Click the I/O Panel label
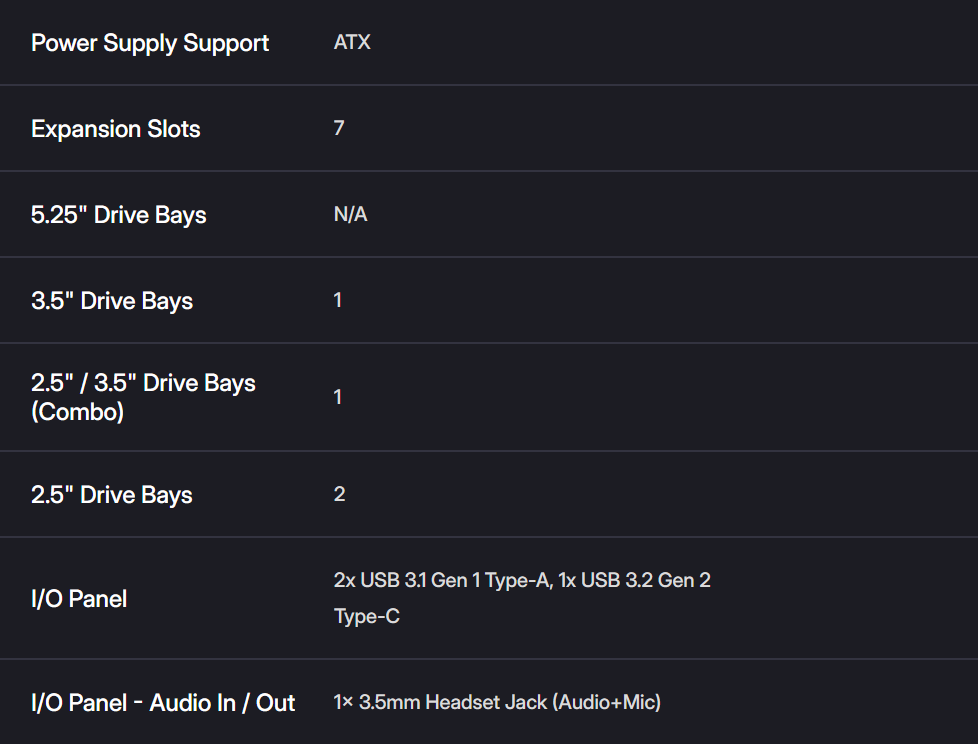The image size is (978, 744). (79, 599)
